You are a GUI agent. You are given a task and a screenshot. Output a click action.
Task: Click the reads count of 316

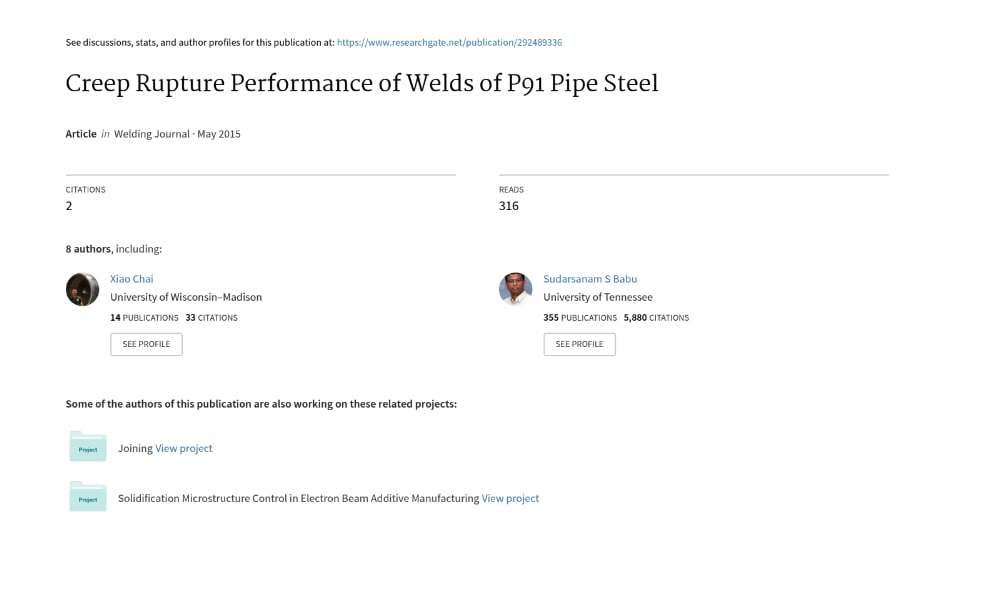pyautogui.click(x=509, y=206)
